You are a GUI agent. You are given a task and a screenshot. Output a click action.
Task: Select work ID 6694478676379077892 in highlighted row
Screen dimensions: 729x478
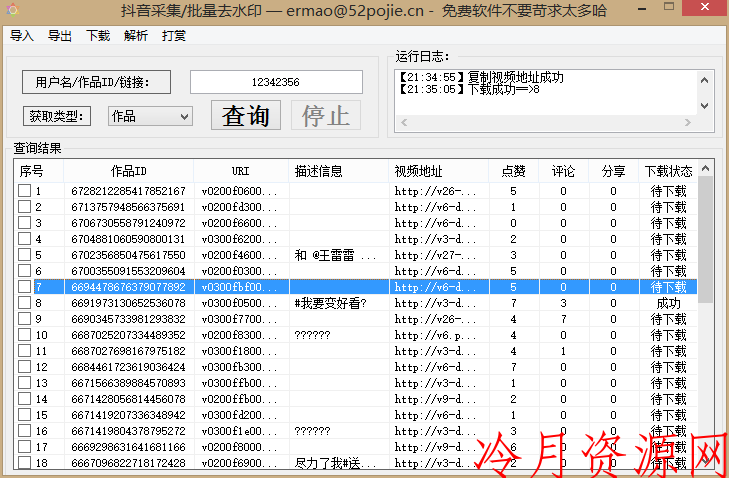pos(128,287)
